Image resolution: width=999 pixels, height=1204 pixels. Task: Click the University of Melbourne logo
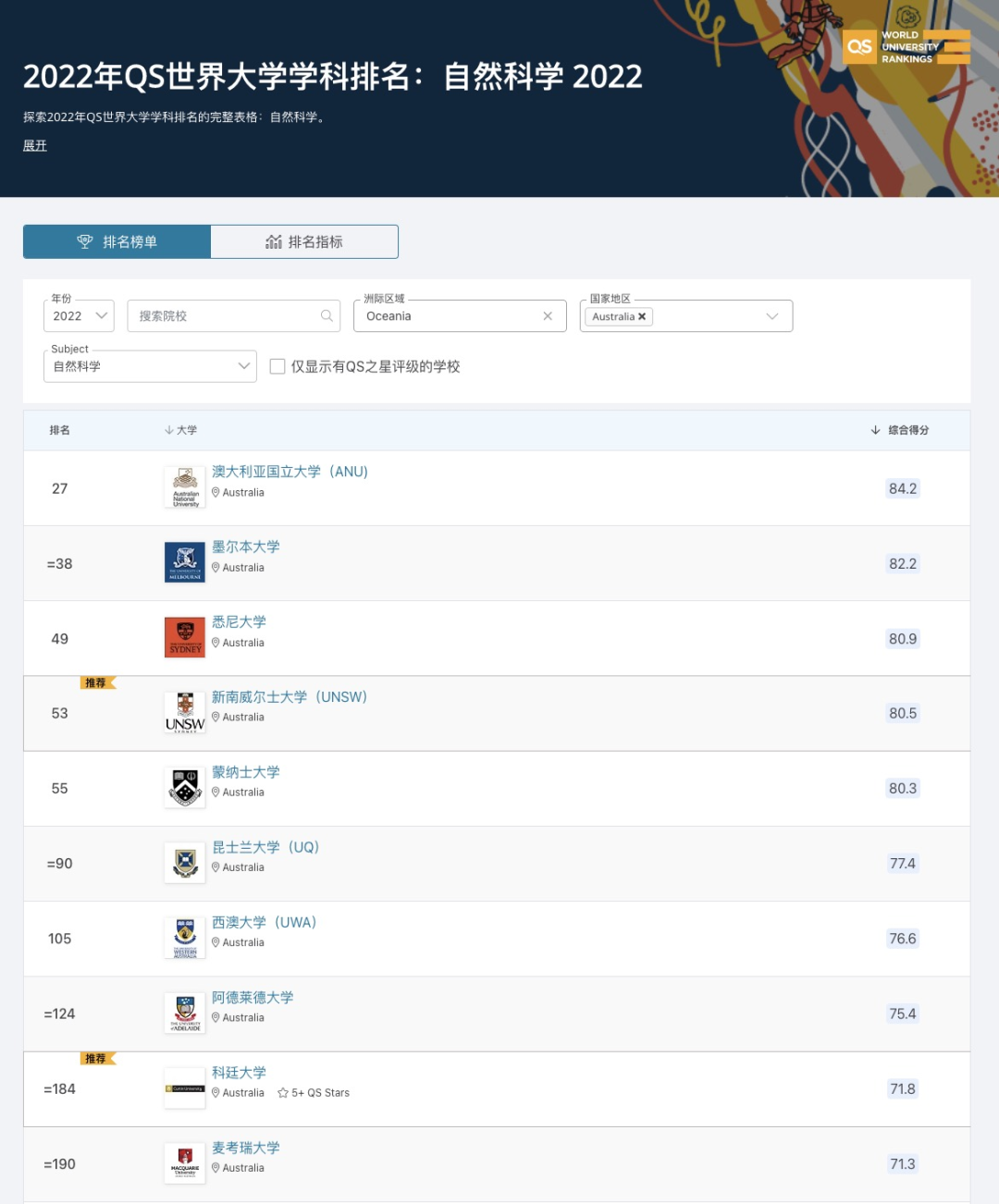coord(185,562)
